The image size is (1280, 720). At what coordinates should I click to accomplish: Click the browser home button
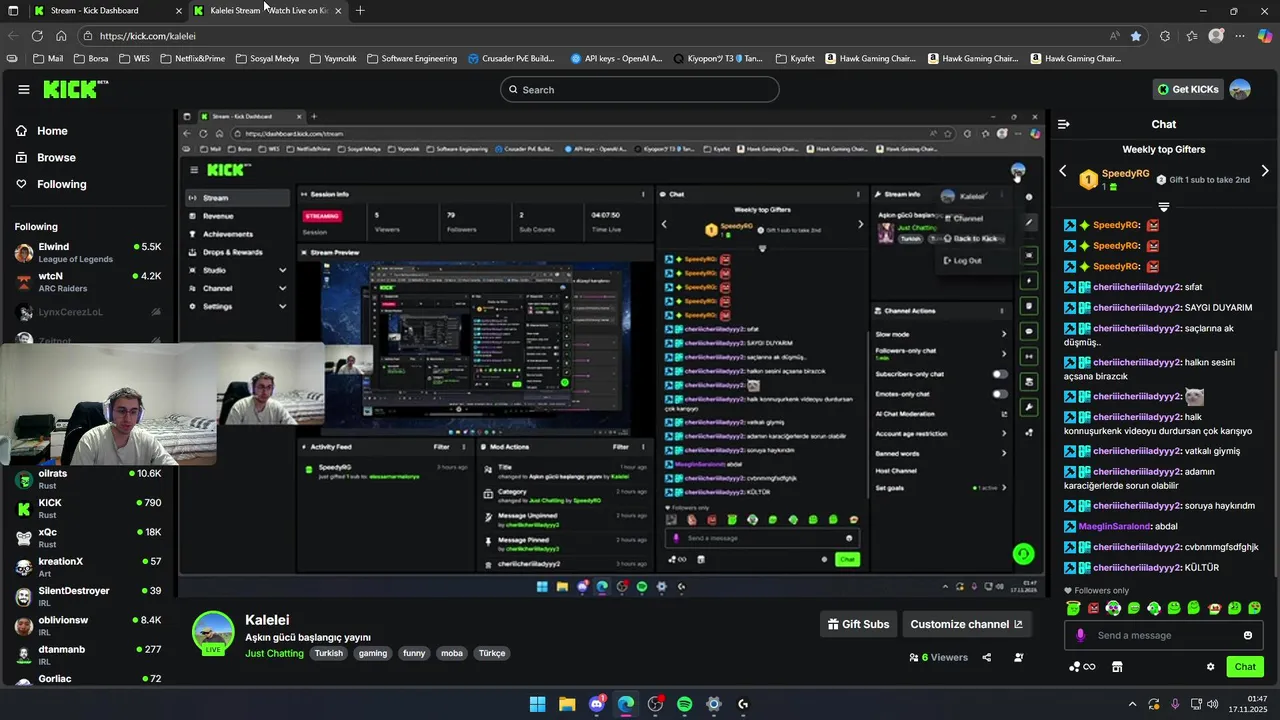point(61,36)
